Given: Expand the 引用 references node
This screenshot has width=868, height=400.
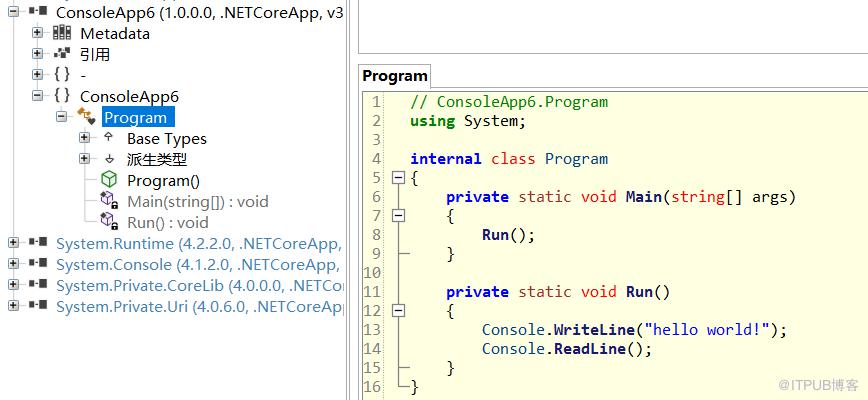Looking at the screenshot, I should point(38,54).
